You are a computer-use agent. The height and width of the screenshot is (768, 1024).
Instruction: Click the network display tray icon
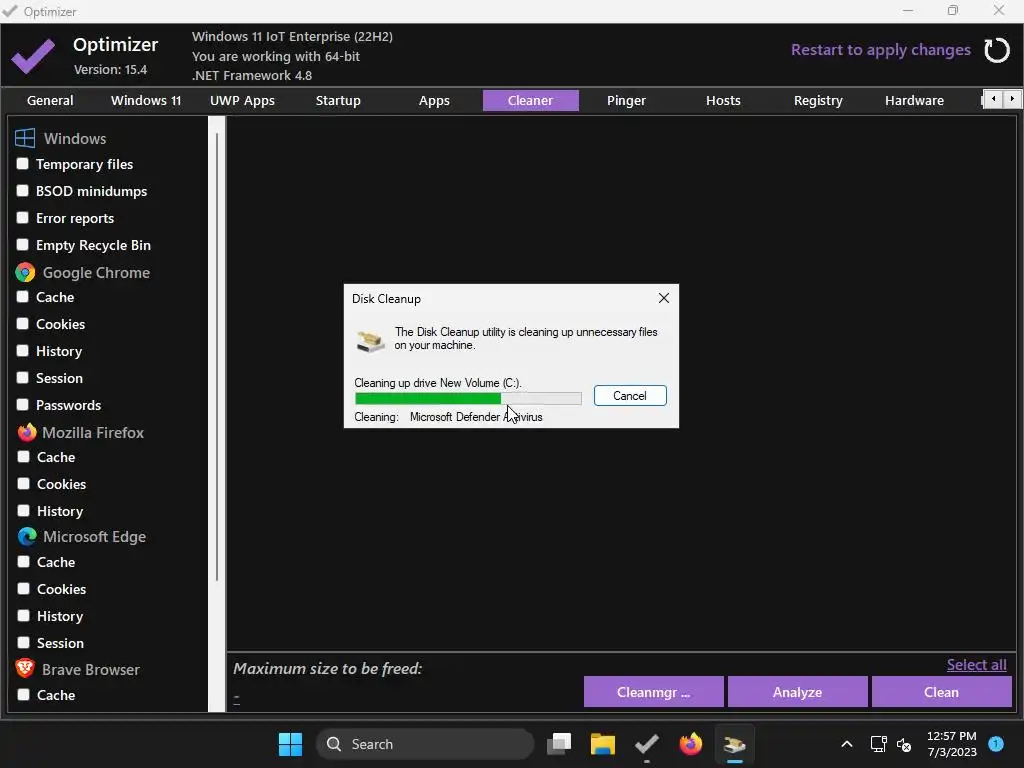click(x=878, y=744)
